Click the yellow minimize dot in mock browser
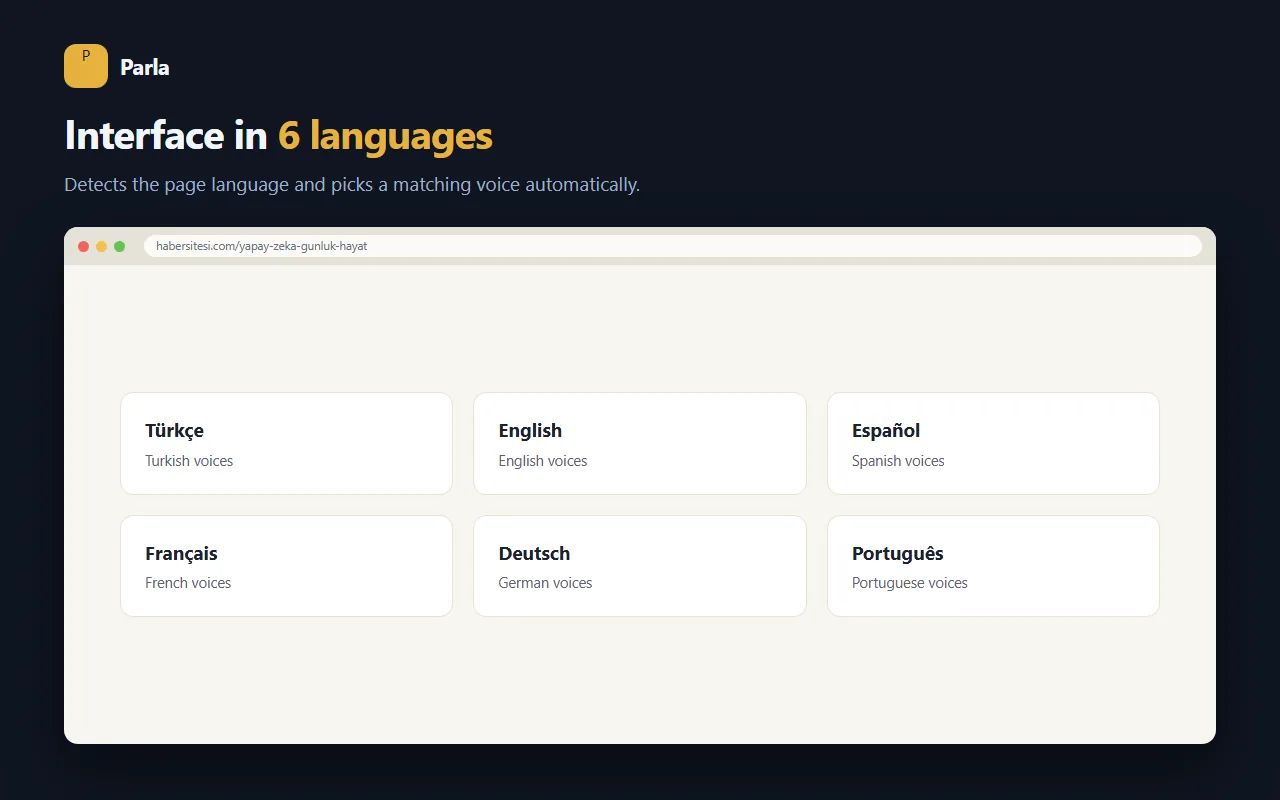The height and width of the screenshot is (800, 1280). pyautogui.click(x=102, y=246)
